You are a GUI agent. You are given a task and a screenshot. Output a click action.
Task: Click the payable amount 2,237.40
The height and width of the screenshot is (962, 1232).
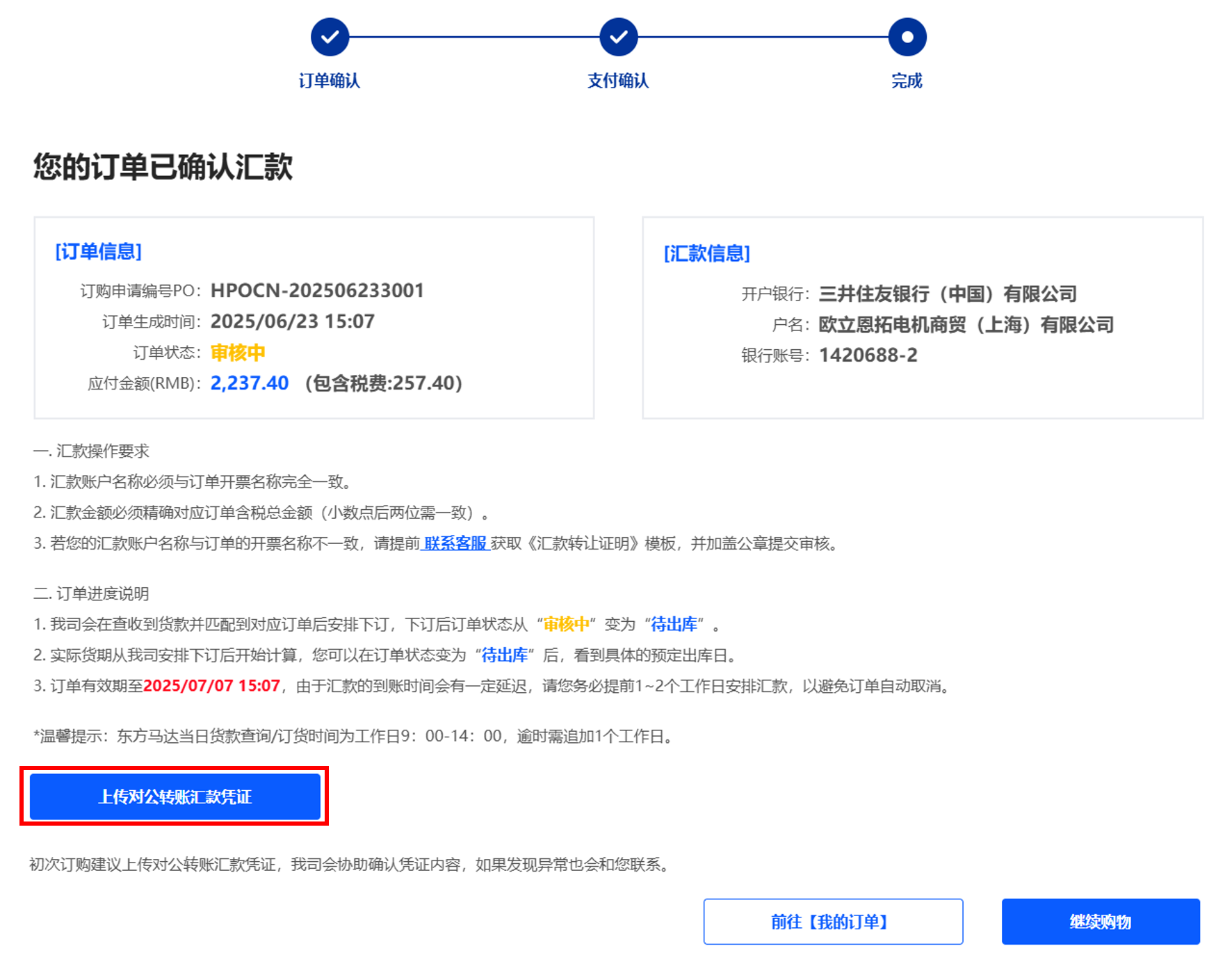(x=249, y=383)
